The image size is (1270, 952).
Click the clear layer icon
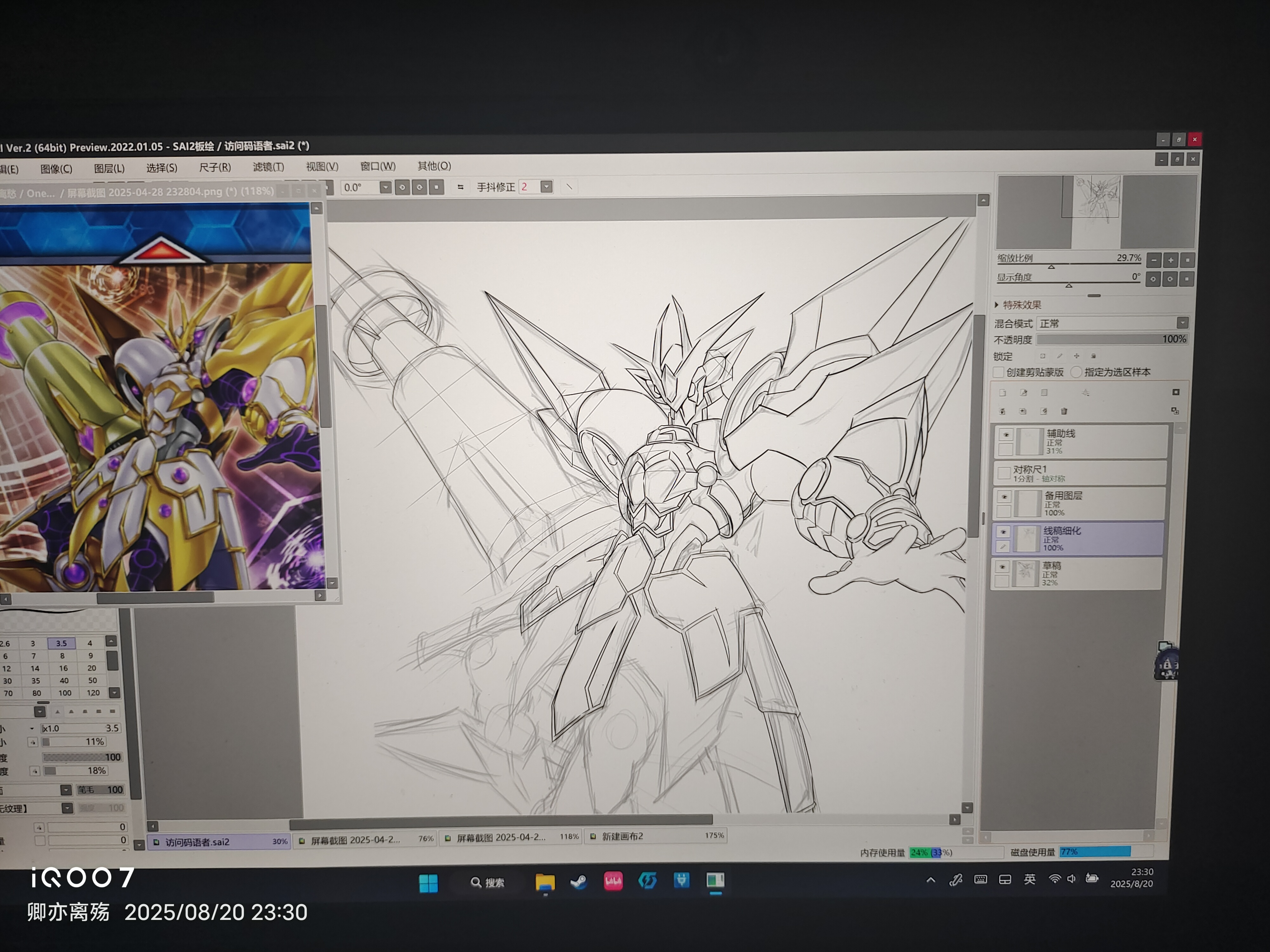tap(1044, 412)
